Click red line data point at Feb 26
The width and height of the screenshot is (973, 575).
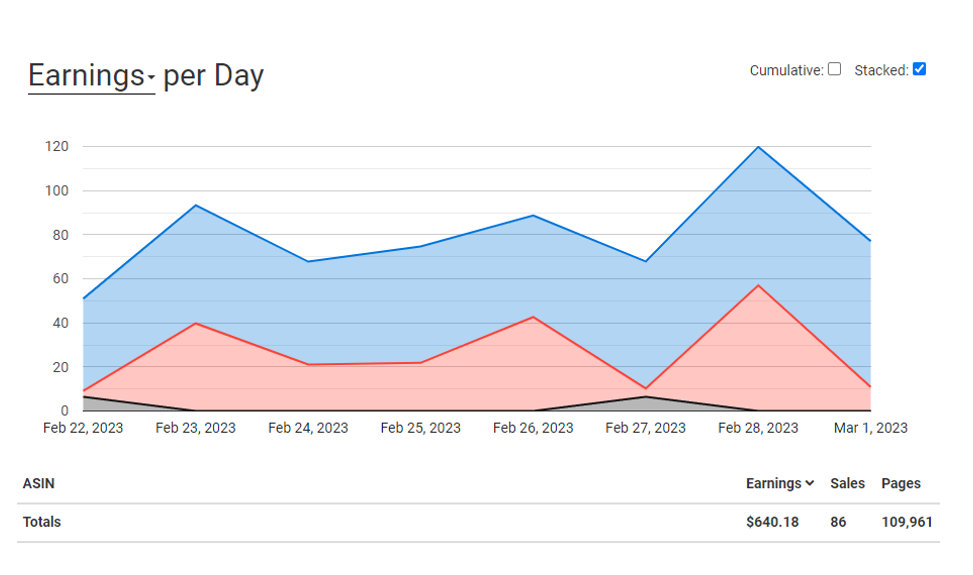[x=533, y=317]
